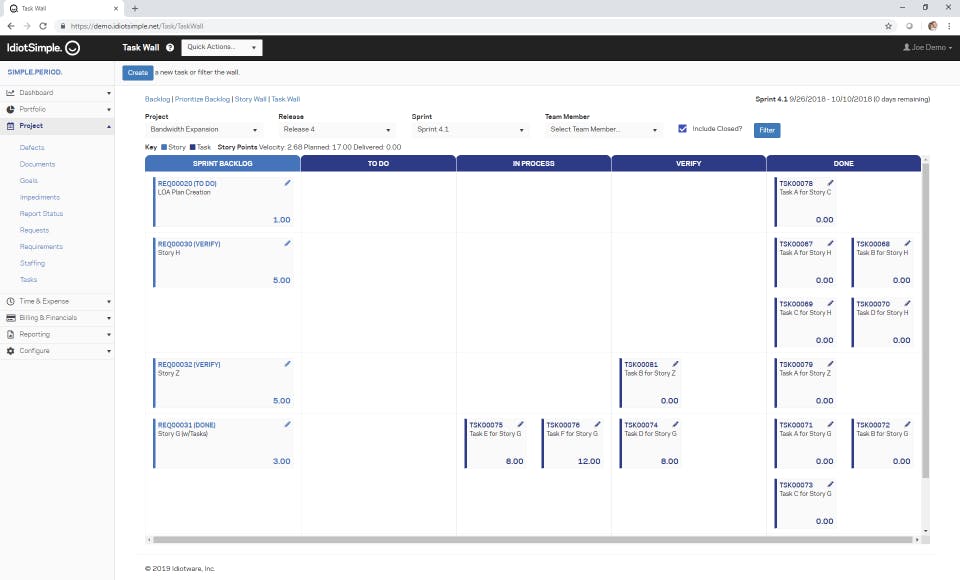
Task: Open Joe Demo user menu
Action: coord(928,47)
